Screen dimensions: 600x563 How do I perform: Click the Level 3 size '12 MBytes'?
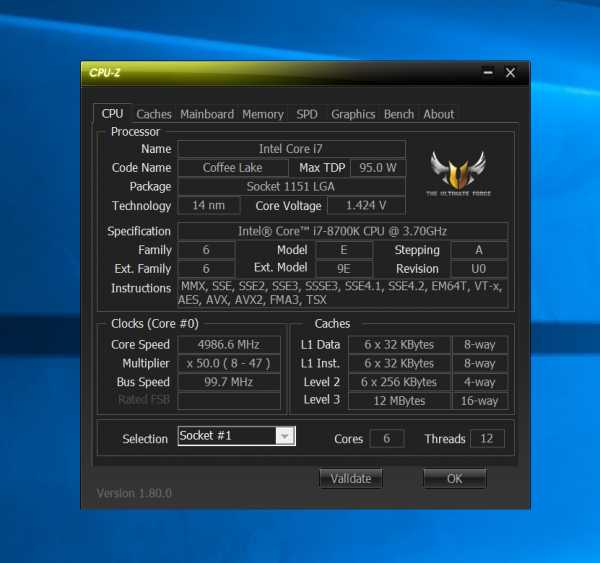coord(399,401)
